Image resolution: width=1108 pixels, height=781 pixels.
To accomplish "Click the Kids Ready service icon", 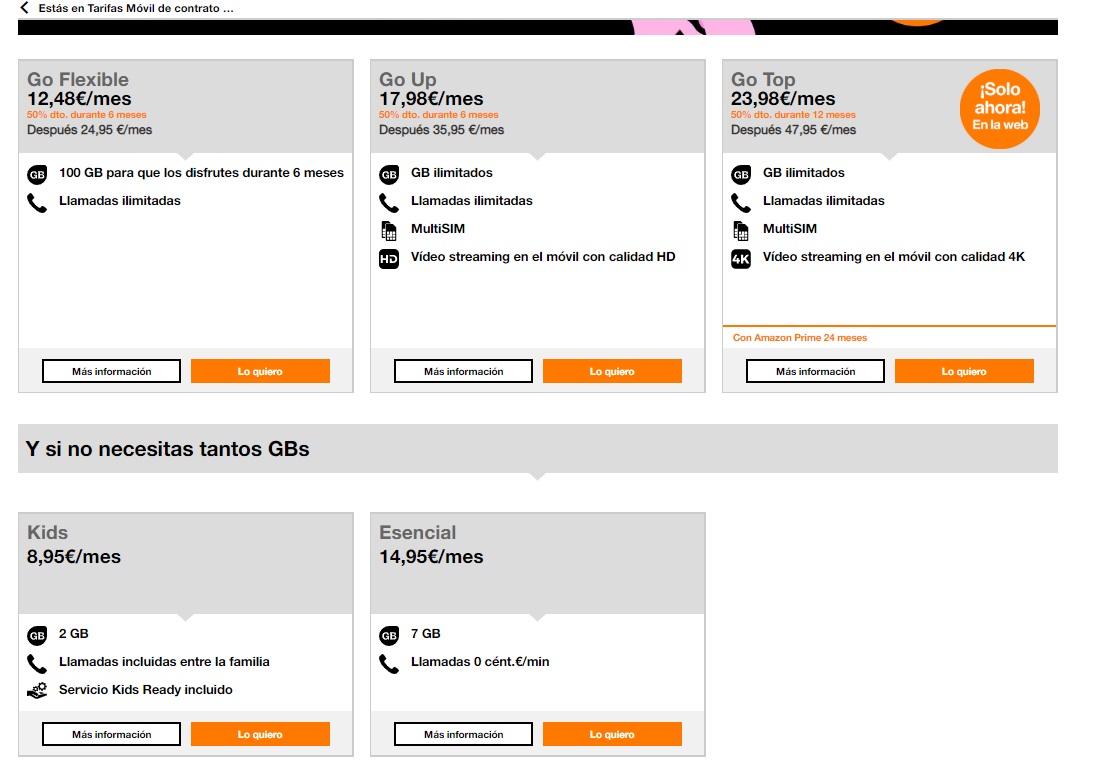I will 37,691.
